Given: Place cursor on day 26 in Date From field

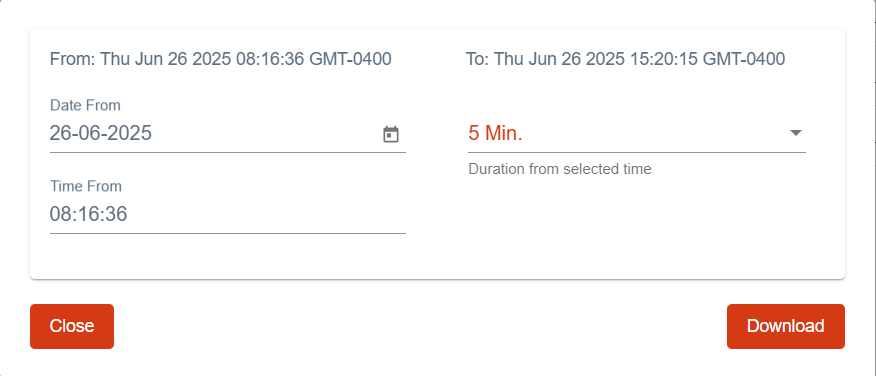Looking at the screenshot, I should click(x=60, y=134).
